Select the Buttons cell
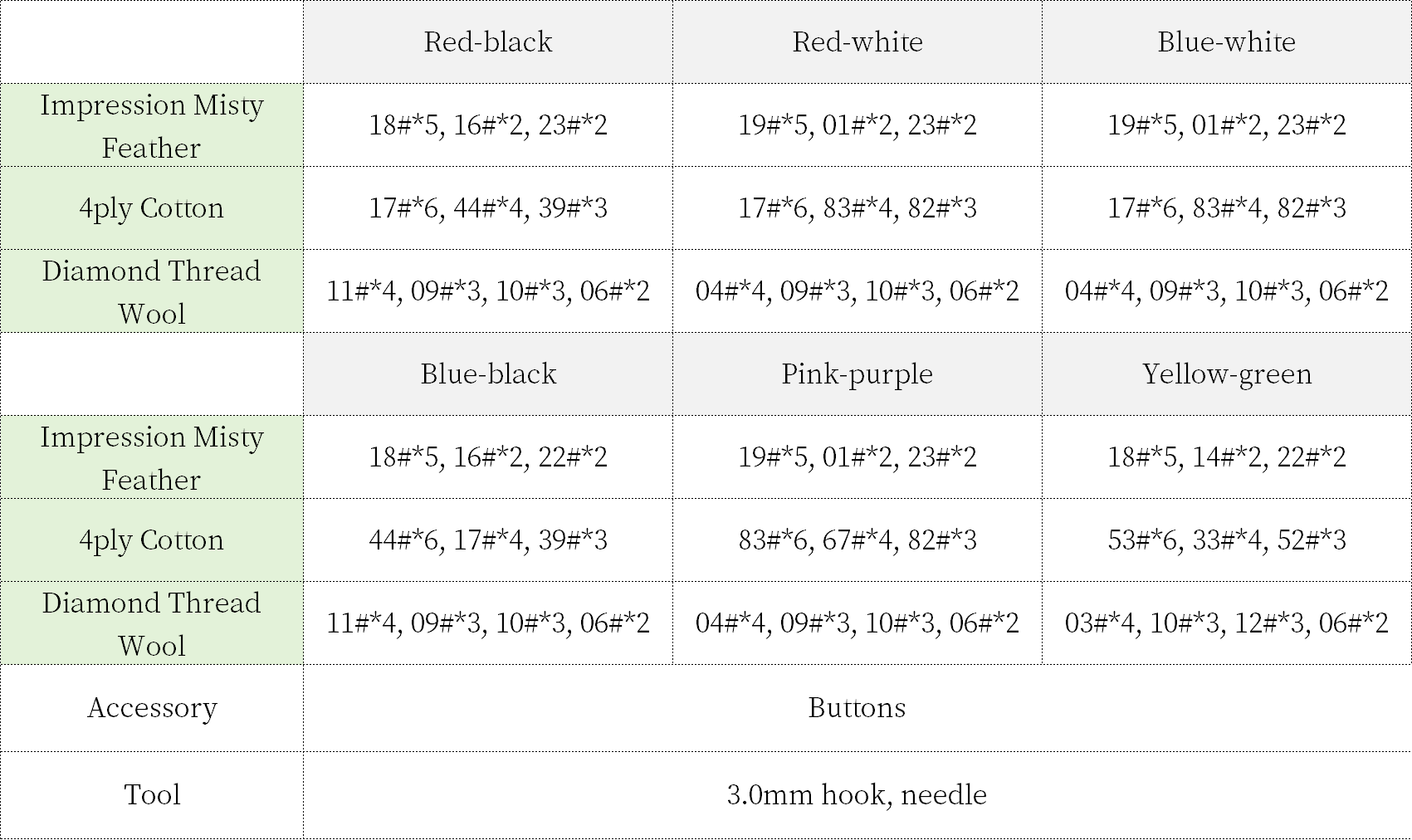Viewport: 1412px width, 840px height. pos(857,708)
